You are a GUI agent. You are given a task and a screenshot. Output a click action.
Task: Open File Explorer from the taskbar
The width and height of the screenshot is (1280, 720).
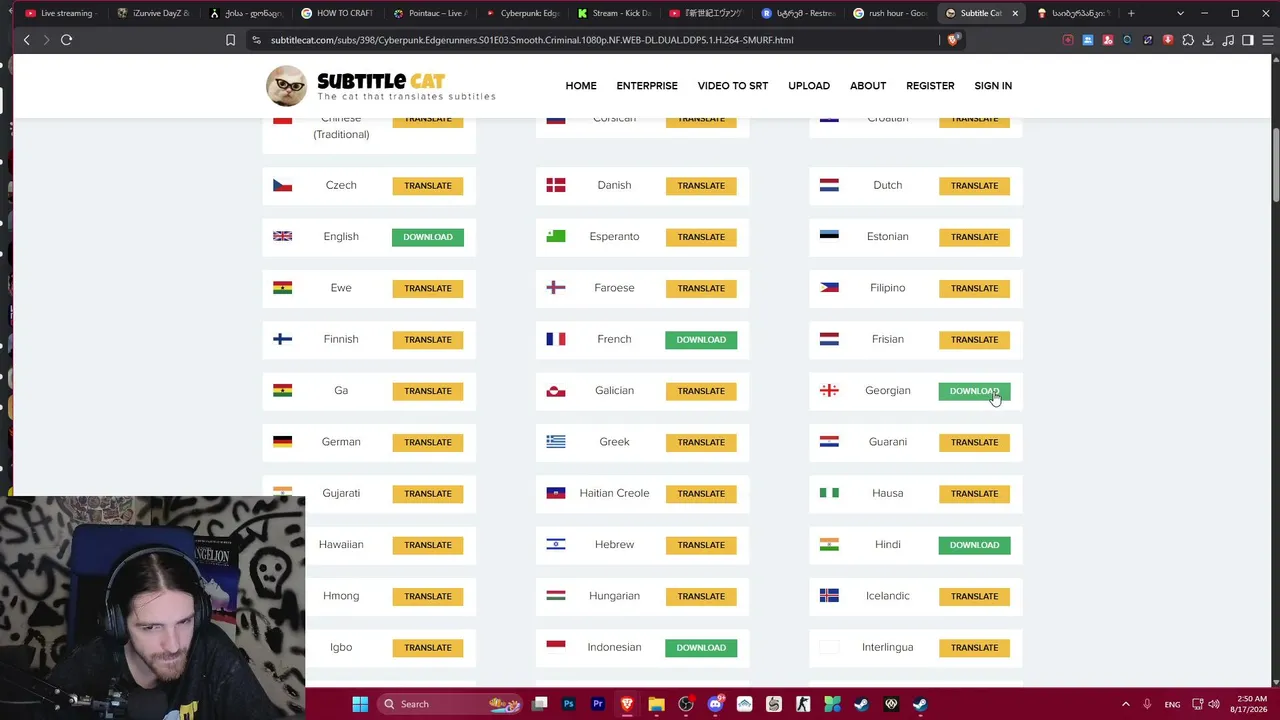656,704
